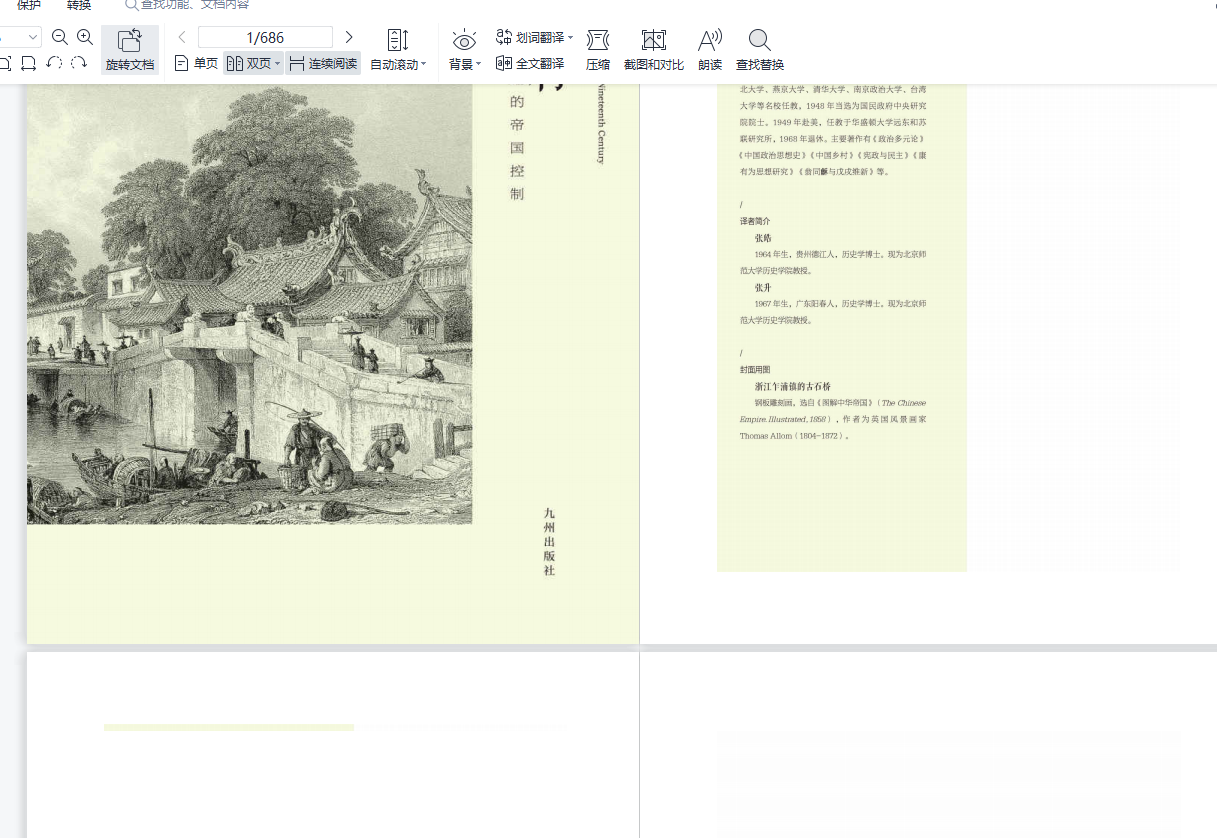Expand the 自动滚动 dropdown arrow

point(424,64)
